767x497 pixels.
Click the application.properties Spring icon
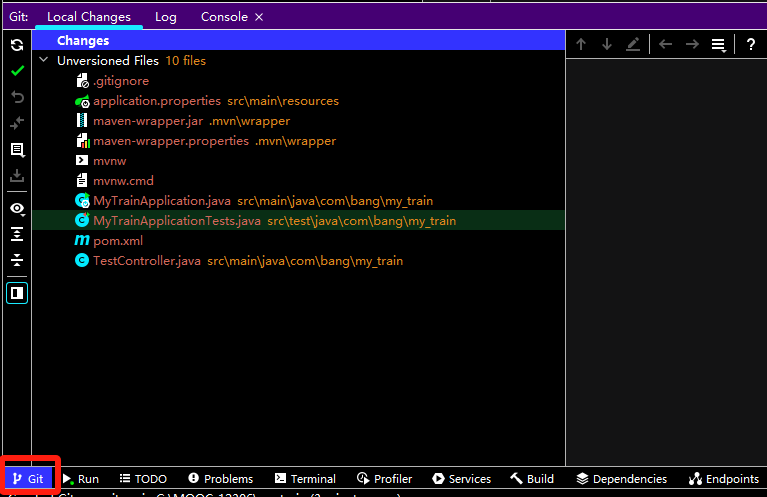[82, 101]
